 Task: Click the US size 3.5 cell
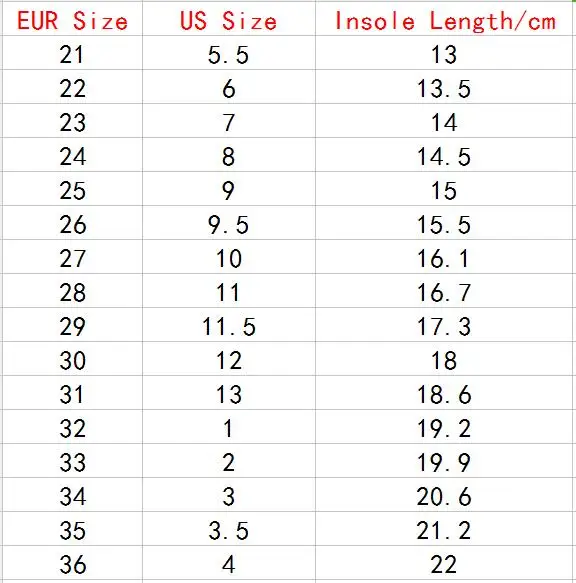point(229,529)
